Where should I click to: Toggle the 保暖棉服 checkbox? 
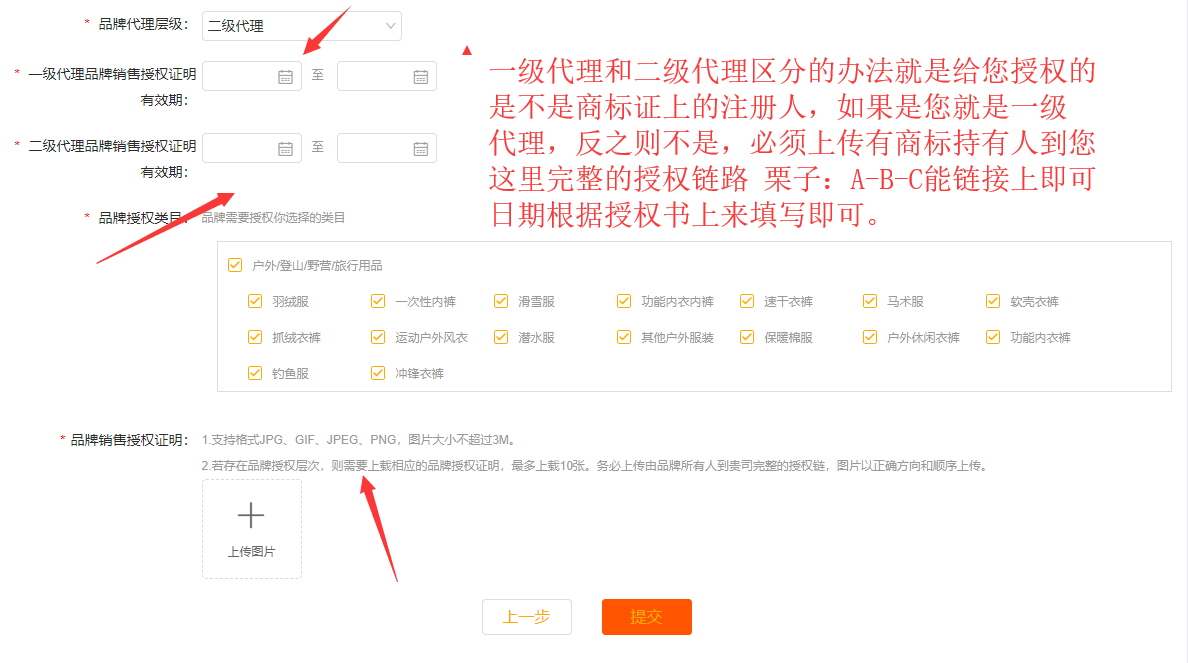pos(746,337)
